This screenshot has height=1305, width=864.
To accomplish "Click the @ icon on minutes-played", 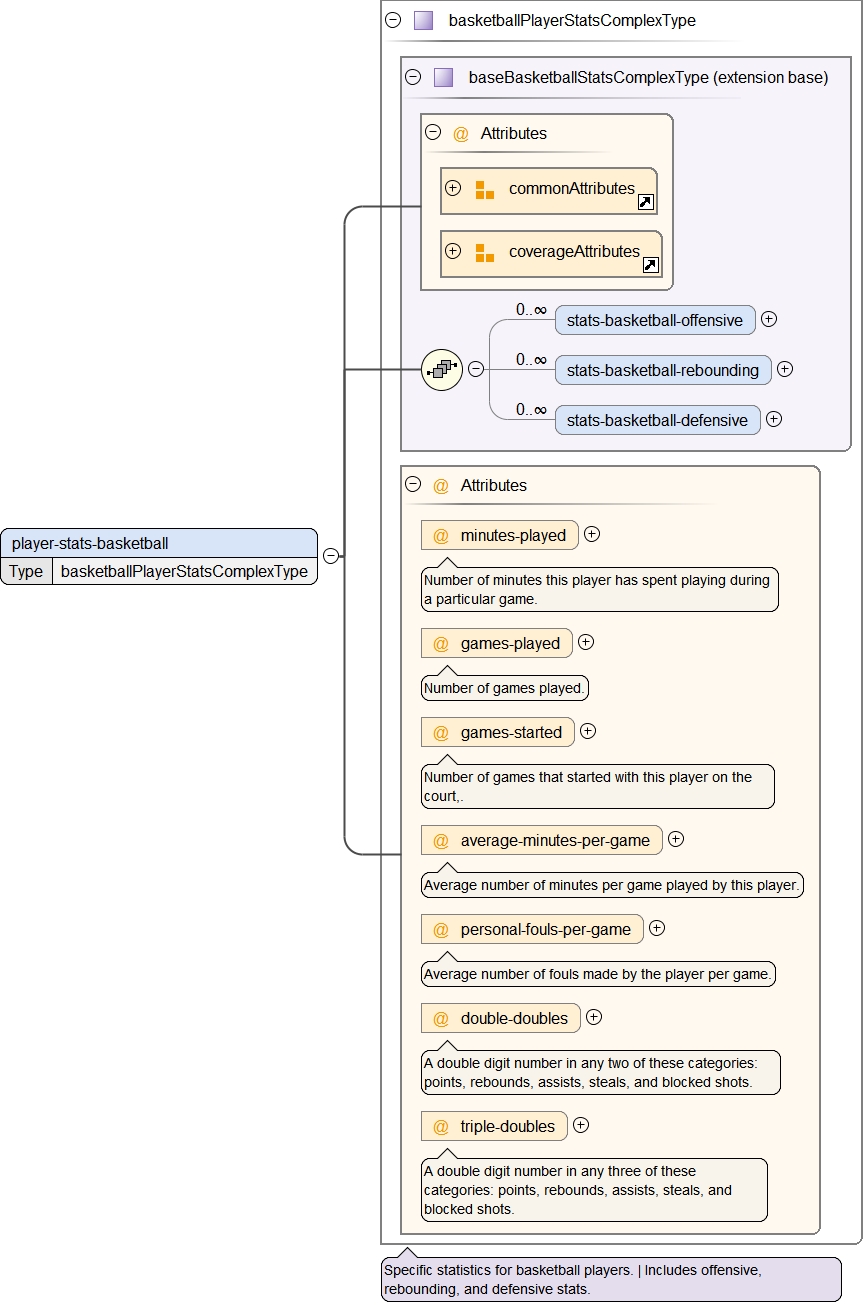I will [440, 536].
